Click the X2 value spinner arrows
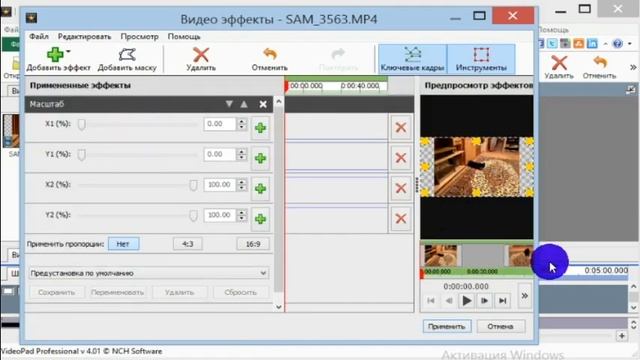This screenshot has width=640, height=360. (242, 184)
